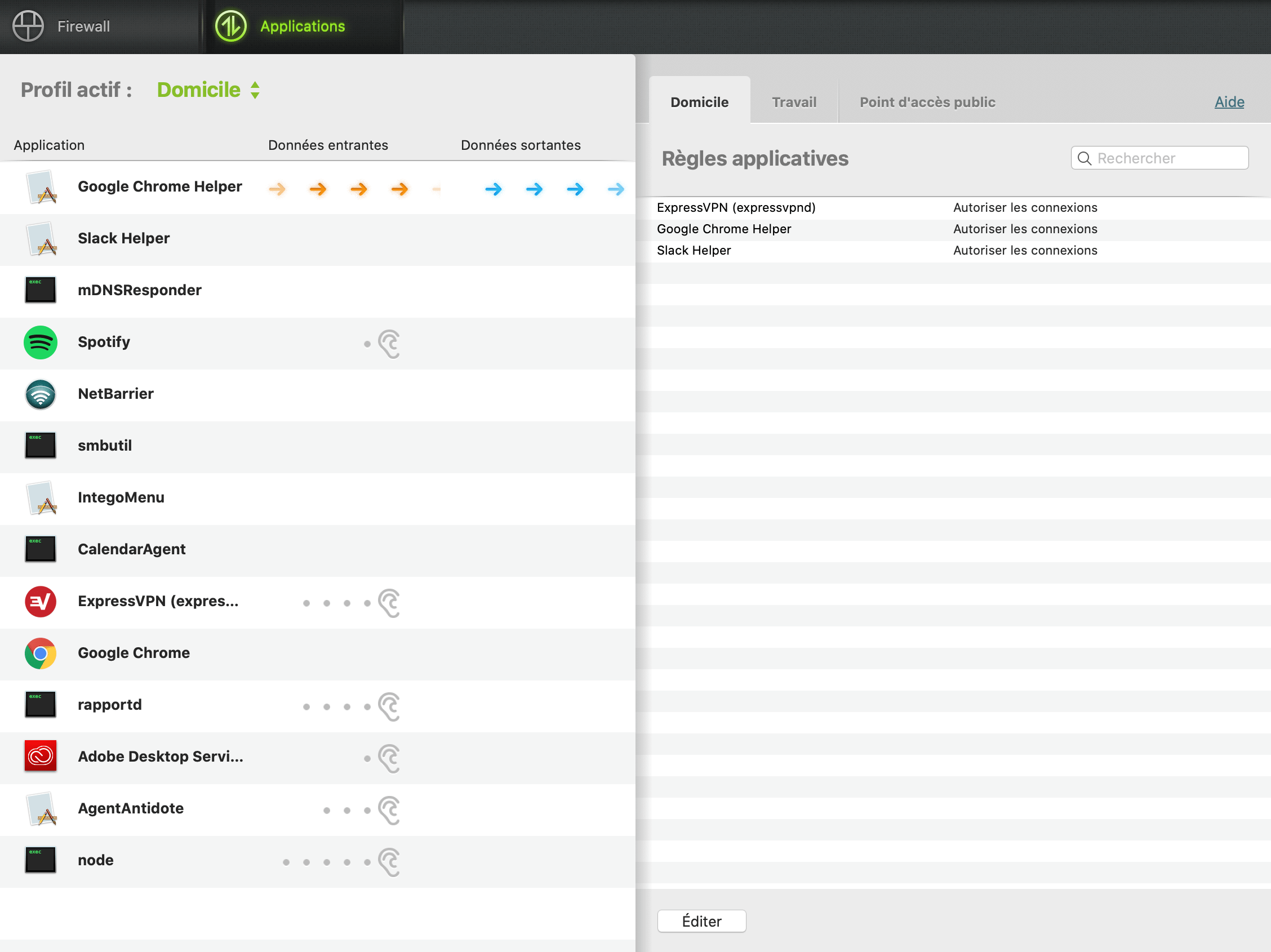
Task: Select the IntegoMenu row
Action: pos(318,499)
